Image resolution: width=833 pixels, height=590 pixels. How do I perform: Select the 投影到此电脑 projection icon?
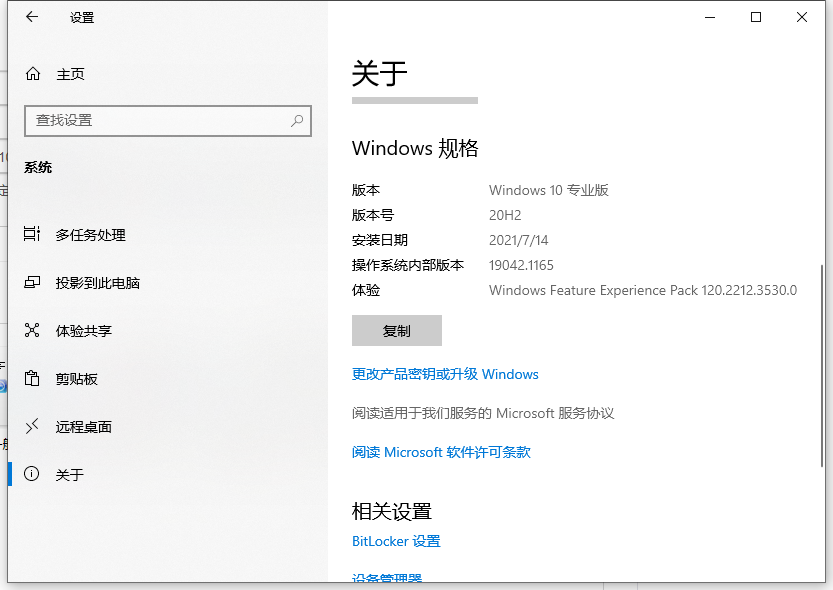point(31,283)
